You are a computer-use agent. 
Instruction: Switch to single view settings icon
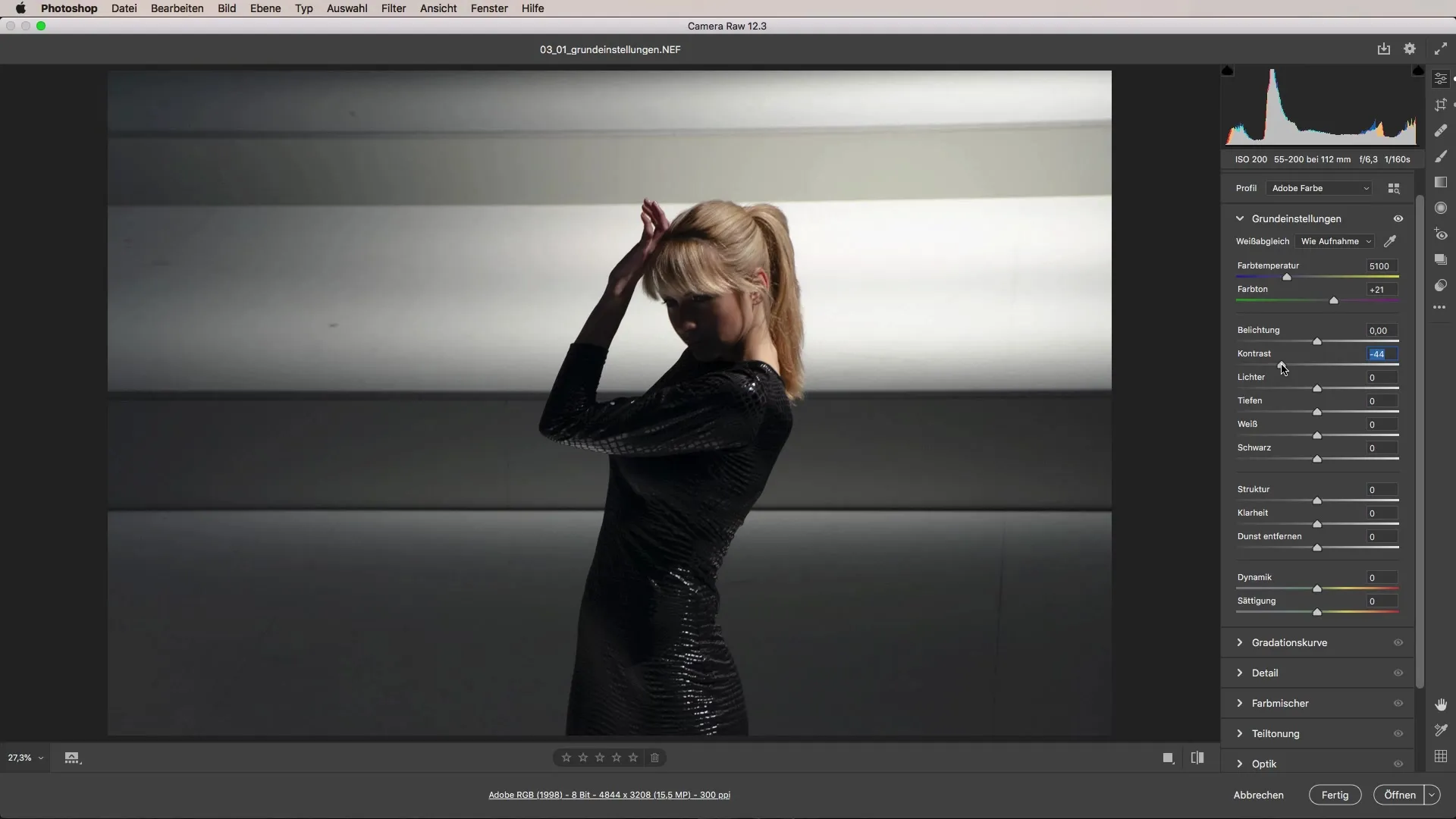coord(1169,758)
